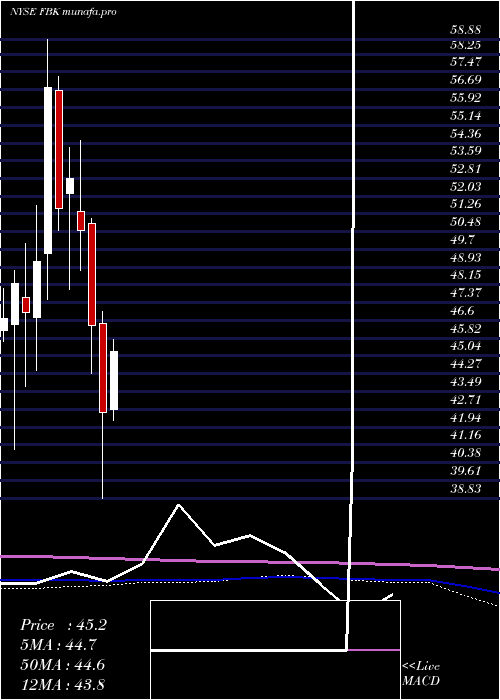Select the 39.61 price axis label
The height and width of the screenshot is (700, 500).
coord(466,471)
